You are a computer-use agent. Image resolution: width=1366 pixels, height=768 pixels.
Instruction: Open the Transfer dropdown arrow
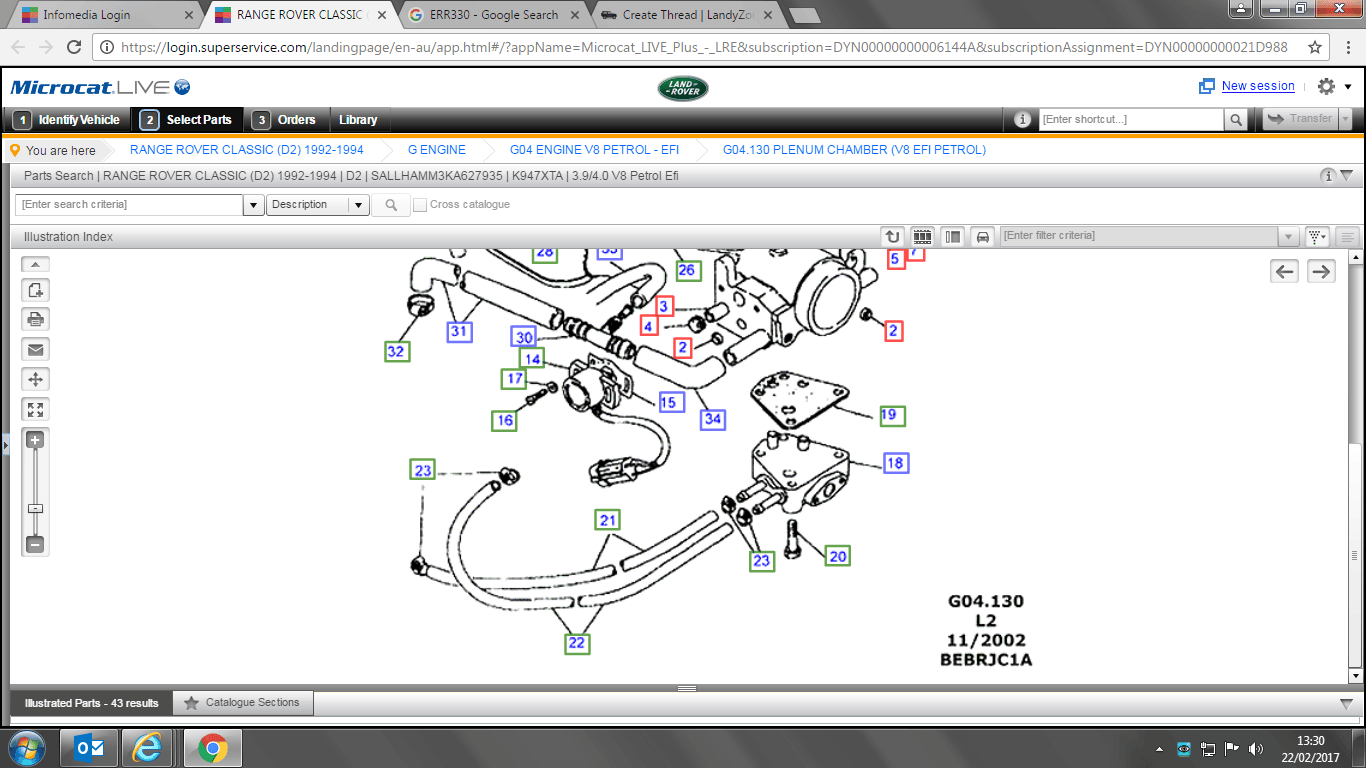pos(1345,119)
